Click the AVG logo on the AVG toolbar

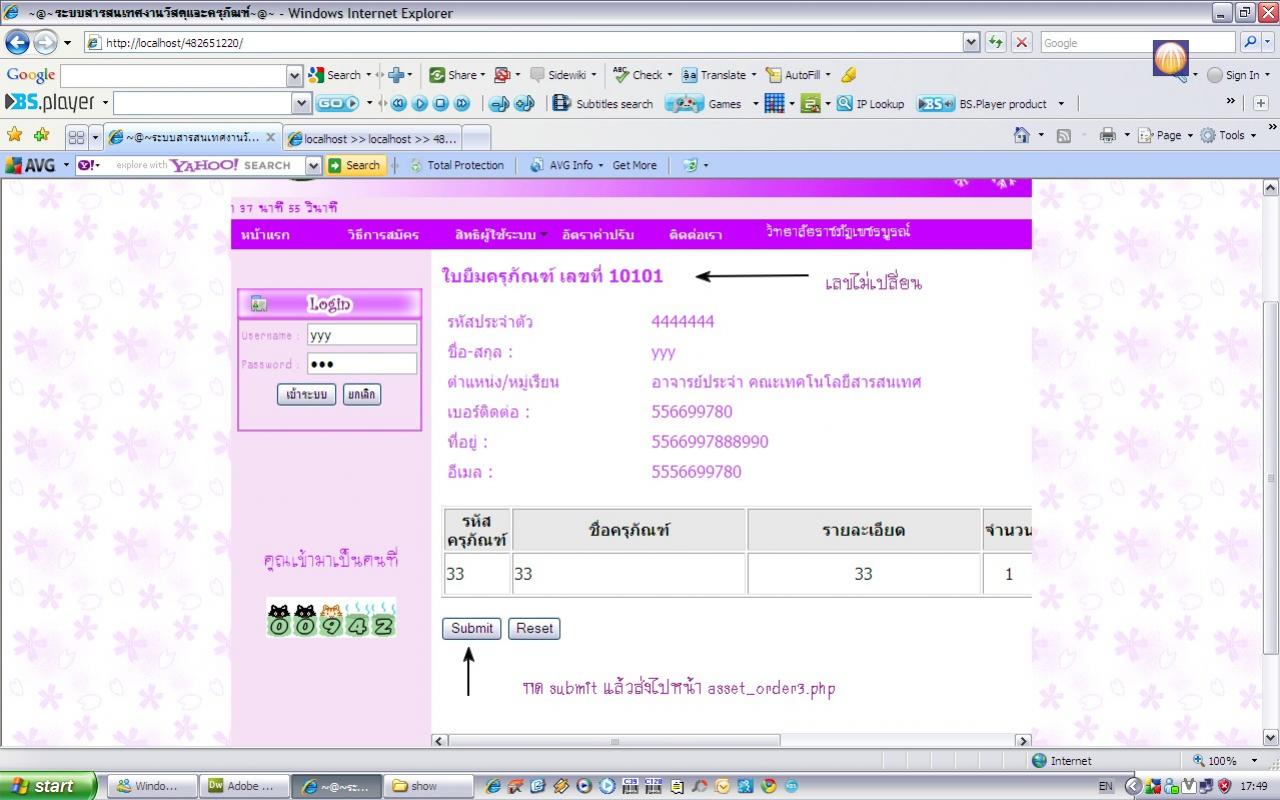(31, 165)
